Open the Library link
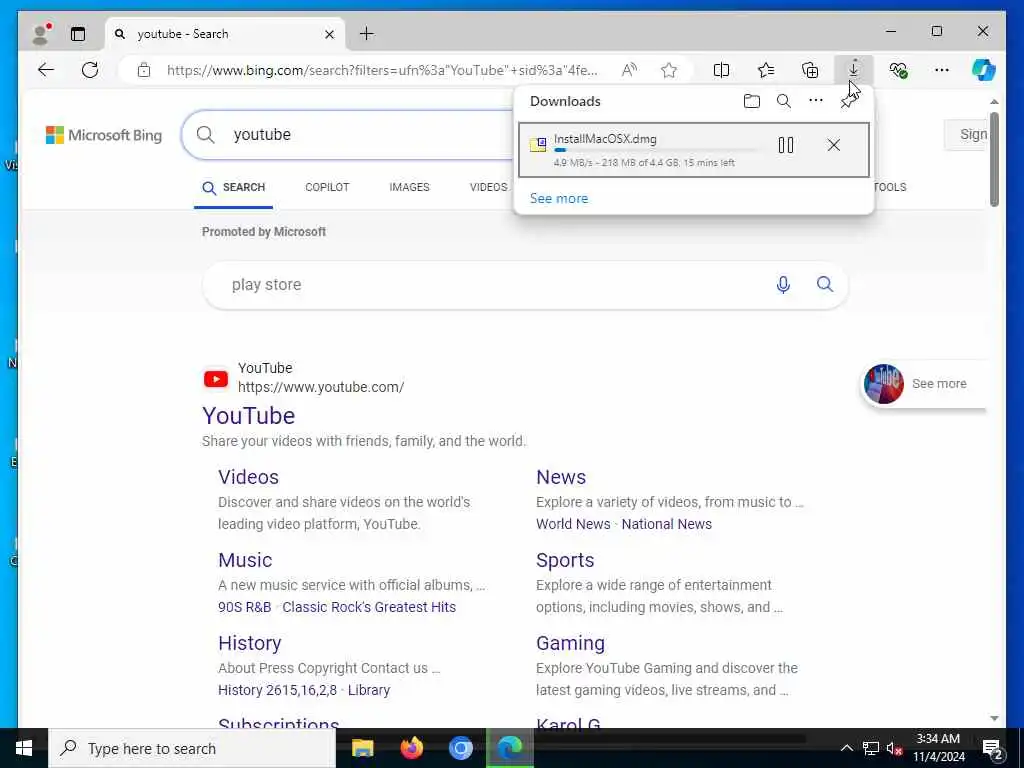Viewport: 1024px width, 768px height. [x=368, y=690]
